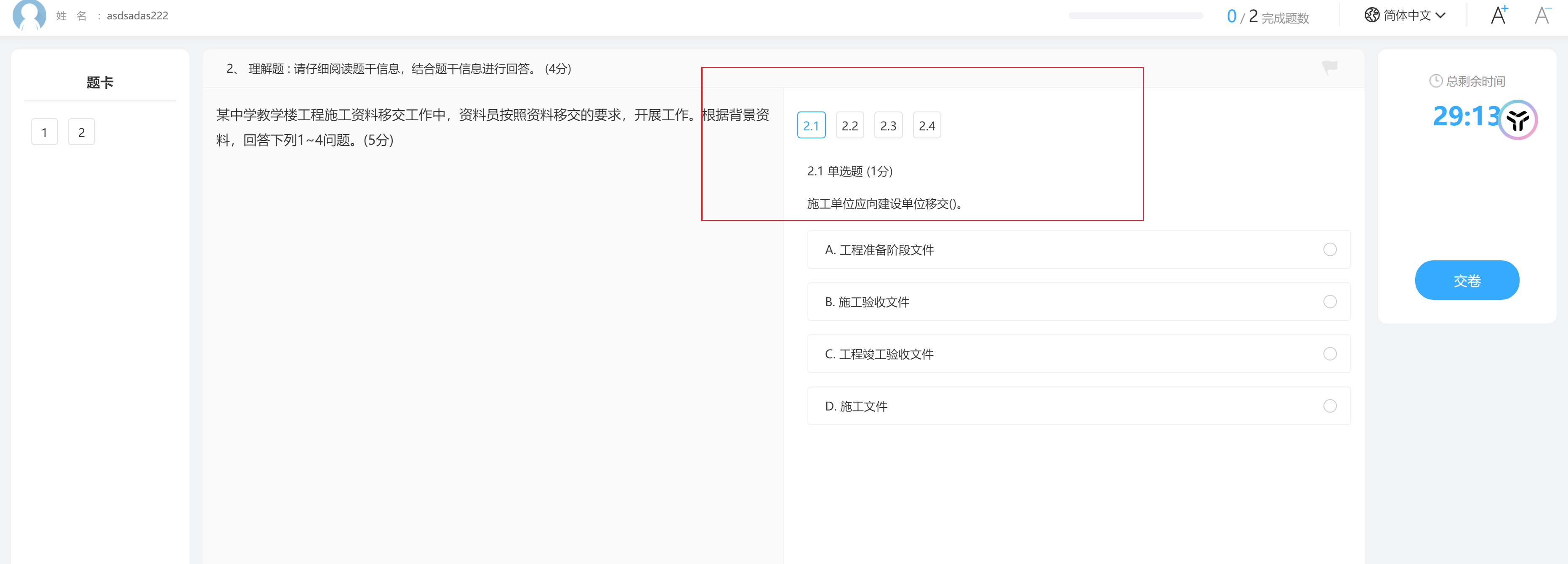This screenshot has width=1568, height=564.
Task: Decrease font size with A- icon
Action: tap(1542, 15)
